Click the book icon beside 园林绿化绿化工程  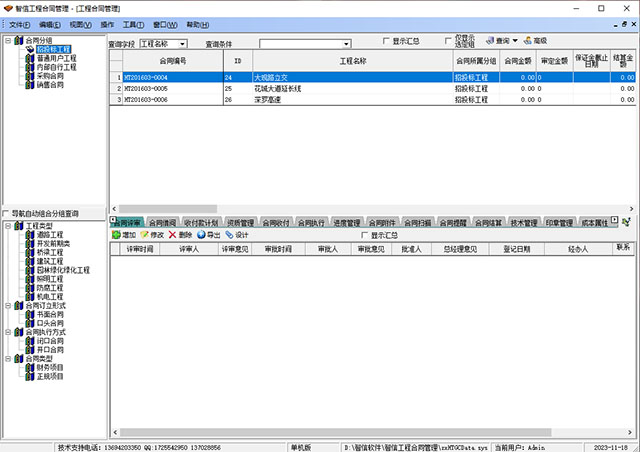point(30,270)
